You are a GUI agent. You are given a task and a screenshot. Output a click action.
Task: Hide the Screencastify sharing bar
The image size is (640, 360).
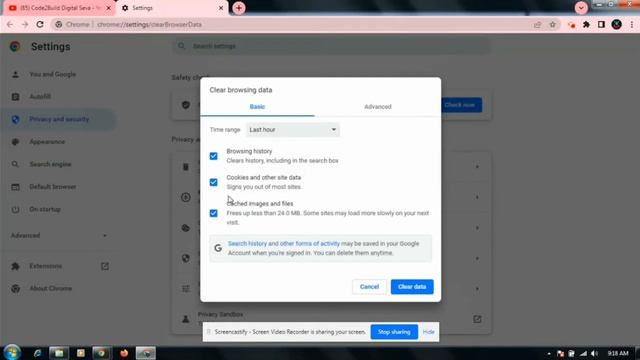[429, 332]
